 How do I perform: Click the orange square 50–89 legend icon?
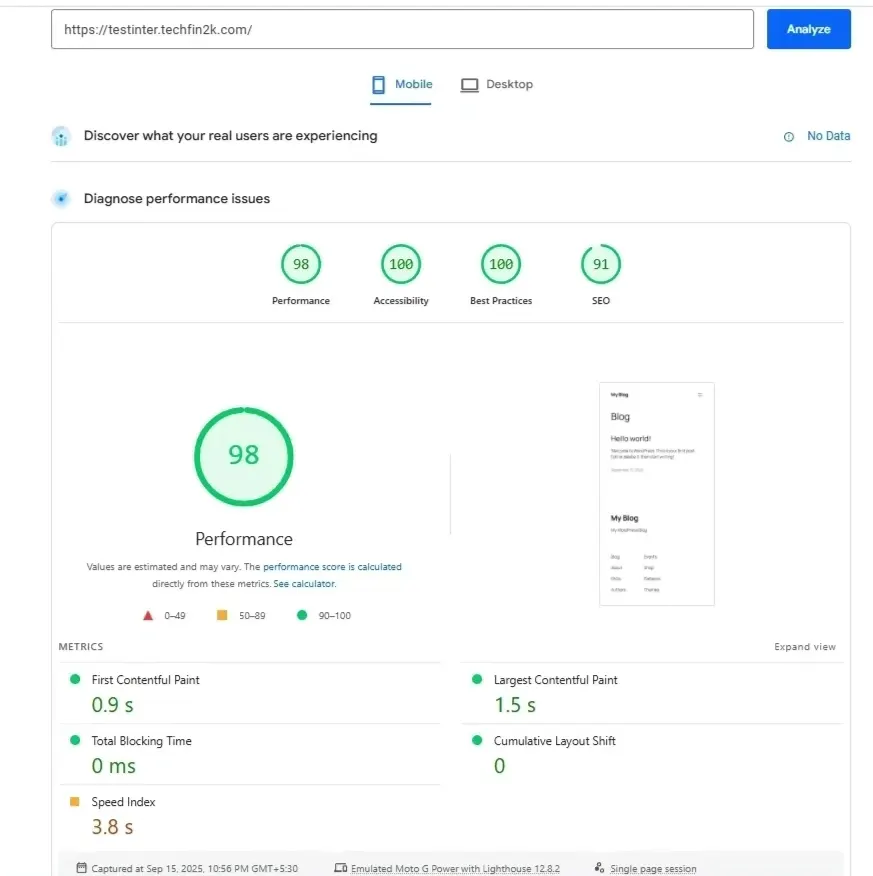click(x=222, y=615)
